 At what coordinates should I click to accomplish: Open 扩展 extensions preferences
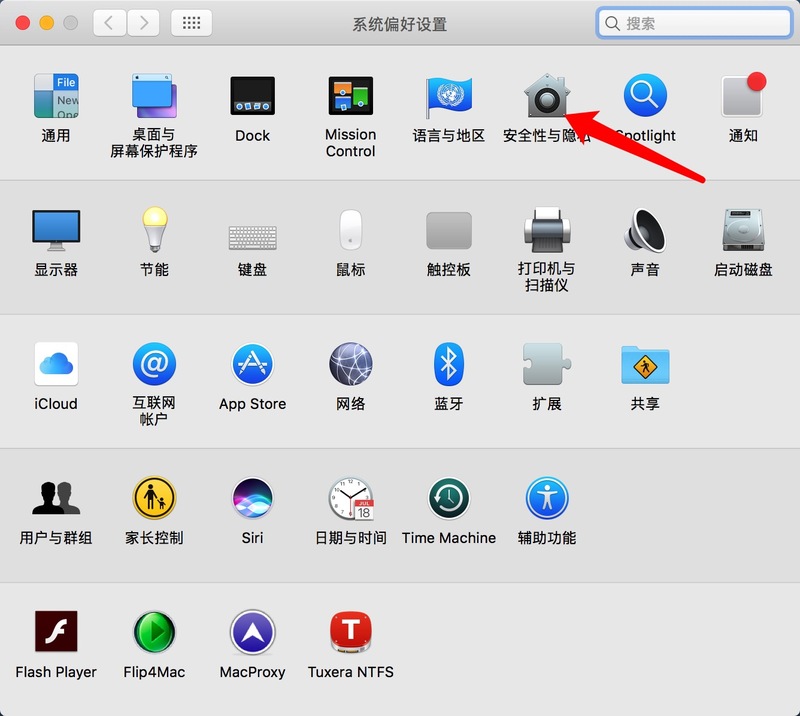(546, 364)
